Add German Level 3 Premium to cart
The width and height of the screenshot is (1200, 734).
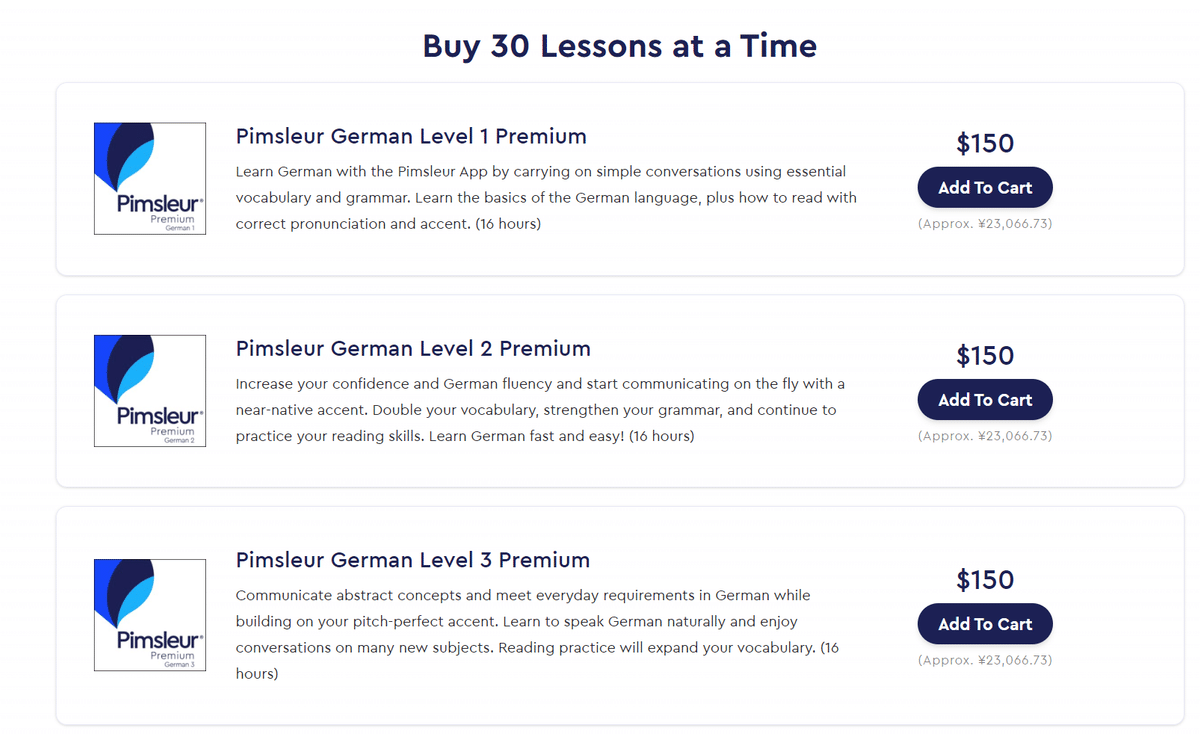coord(985,624)
